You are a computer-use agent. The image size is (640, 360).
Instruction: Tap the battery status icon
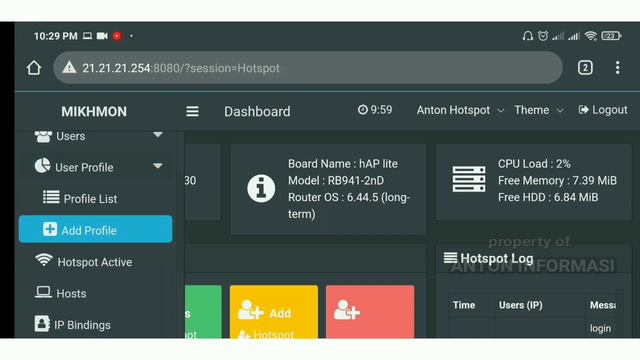(611, 36)
